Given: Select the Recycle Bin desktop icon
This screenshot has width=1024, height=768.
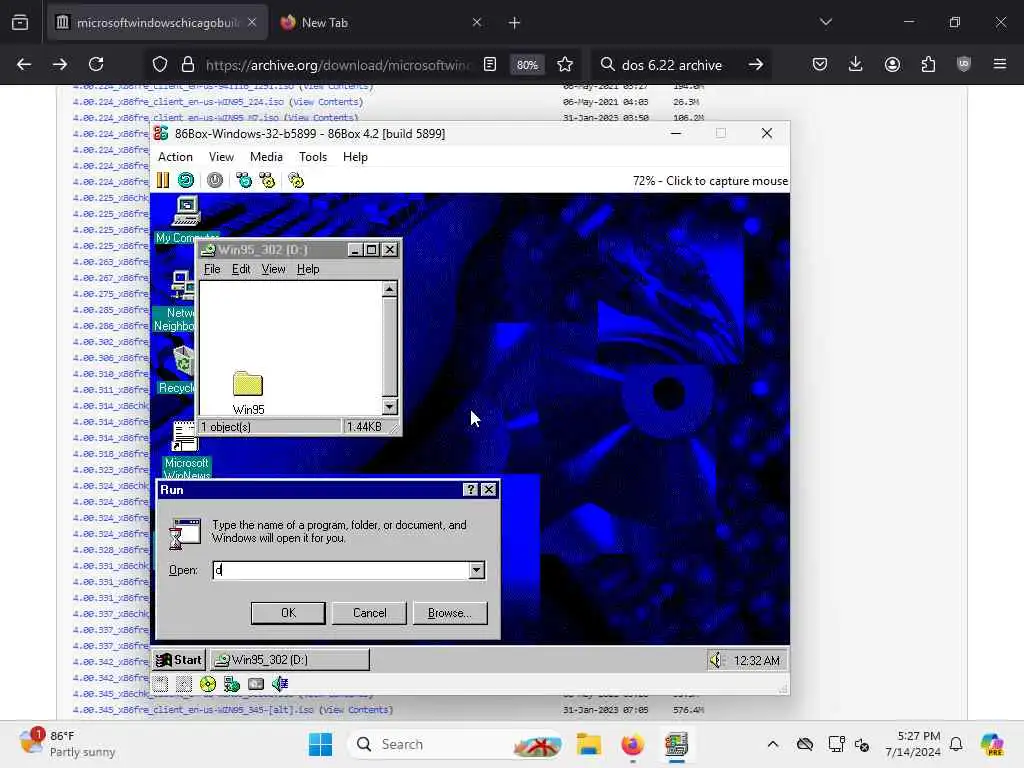Looking at the screenshot, I should (176, 370).
